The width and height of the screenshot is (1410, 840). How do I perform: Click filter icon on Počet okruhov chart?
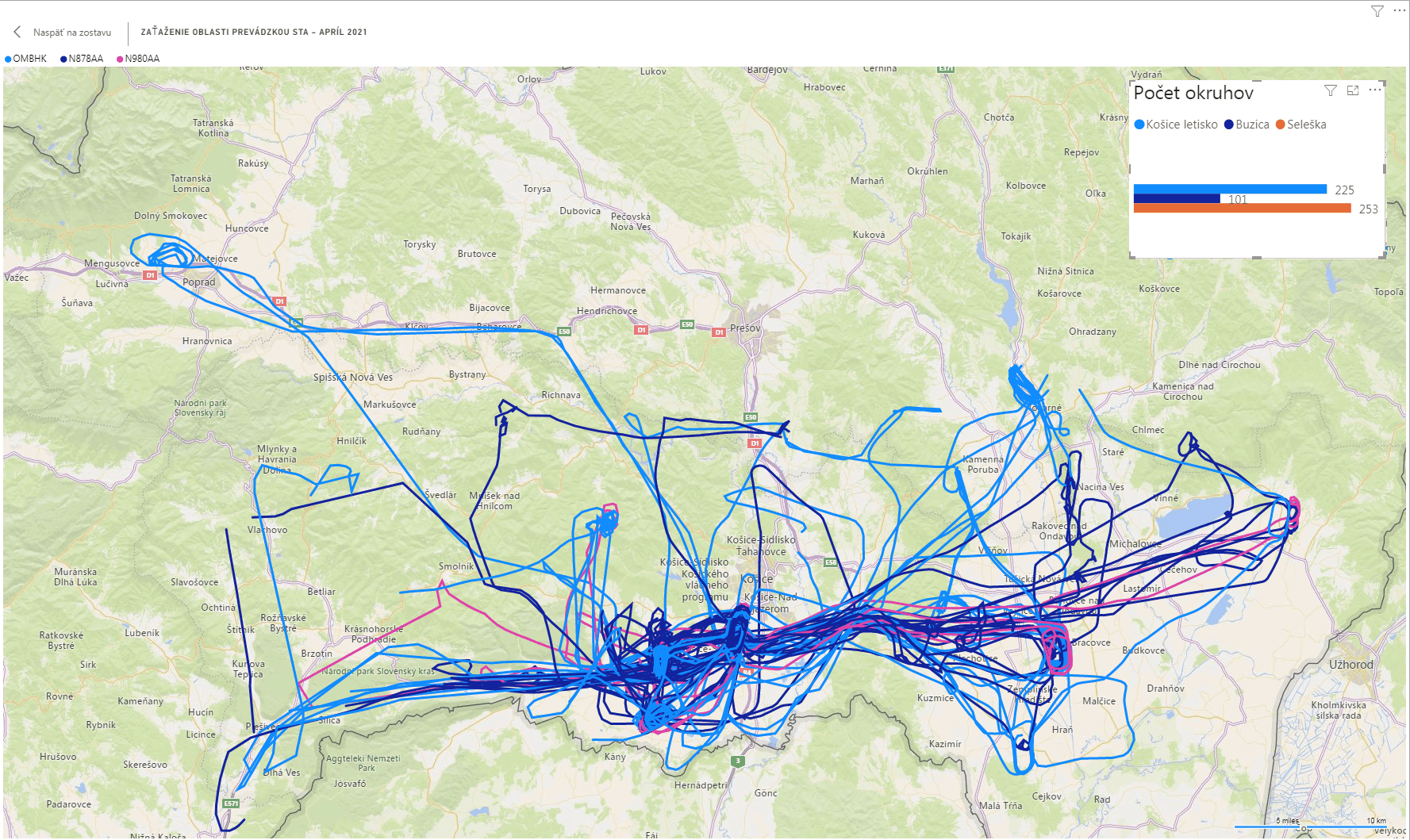(1331, 90)
